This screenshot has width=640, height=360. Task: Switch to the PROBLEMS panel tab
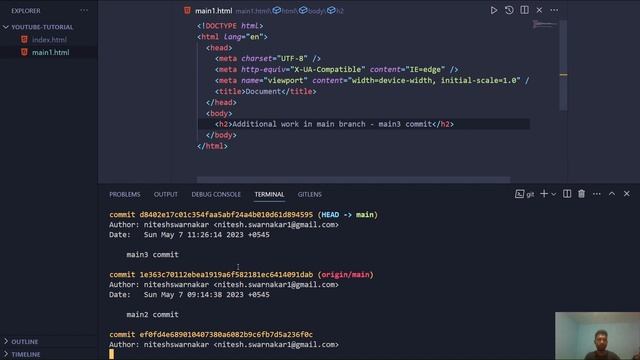click(x=124, y=194)
